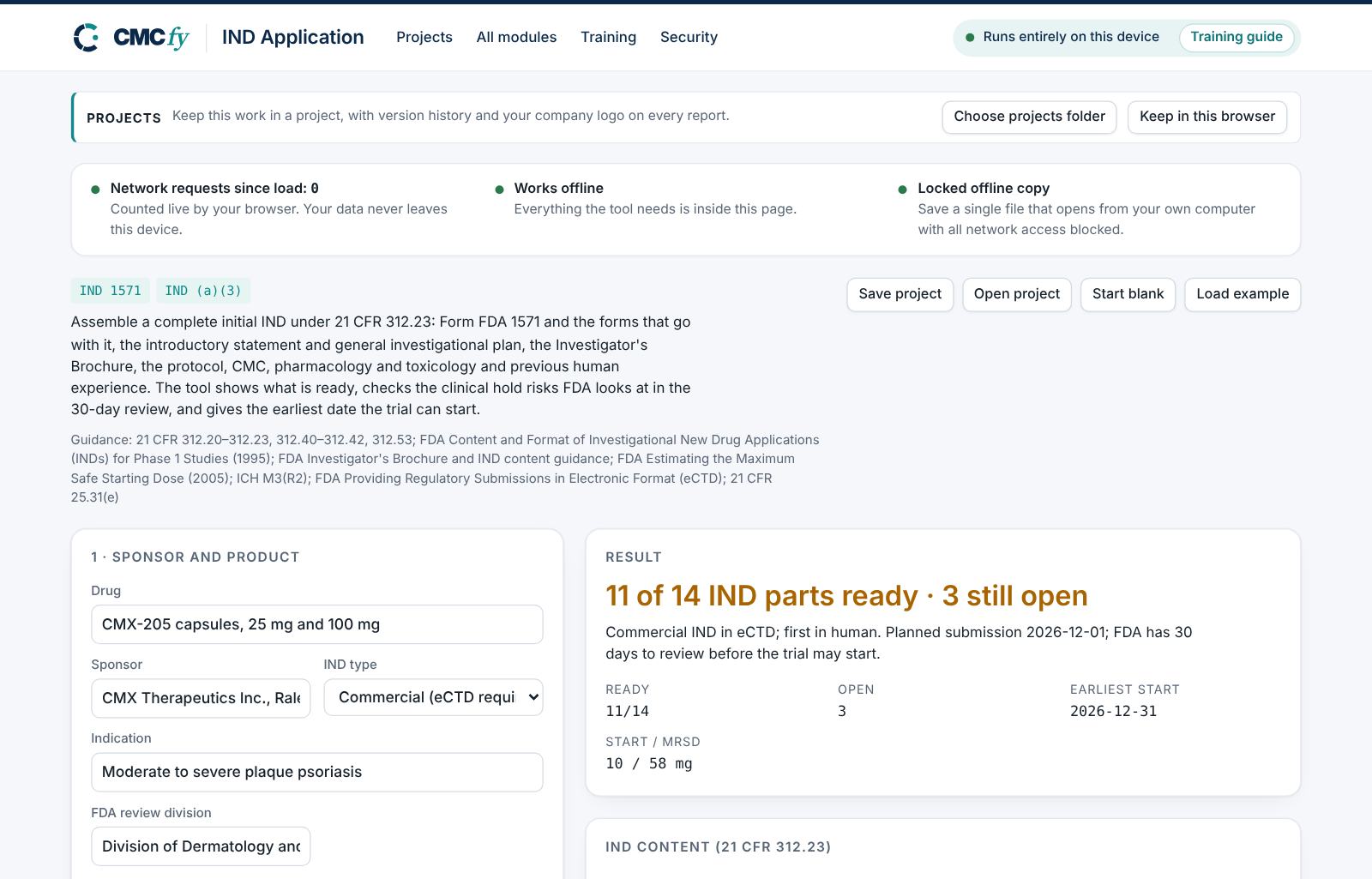Screen dimensions: 1372x879
Task: Open the All modules menu item
Action: coord(516,37)
